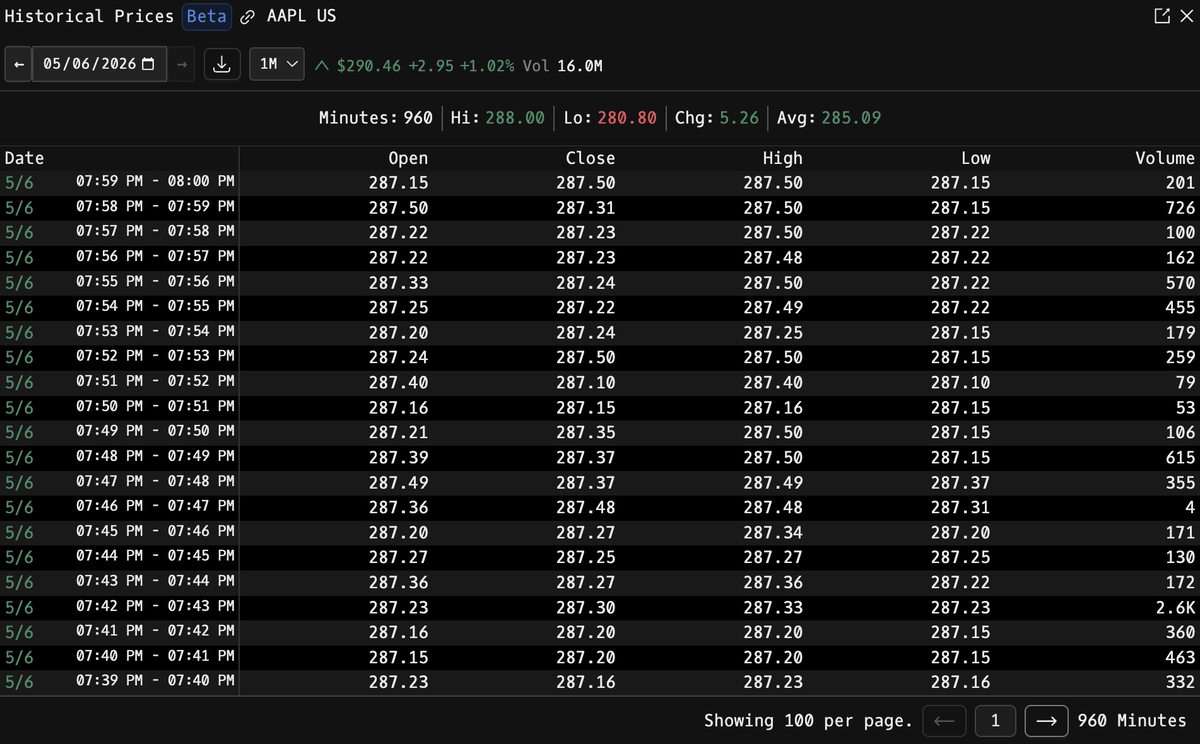Open calendar picker in date field
The width and height of the screenshot is (1200, 744).
pyautogui.click(x=149, y=64)
